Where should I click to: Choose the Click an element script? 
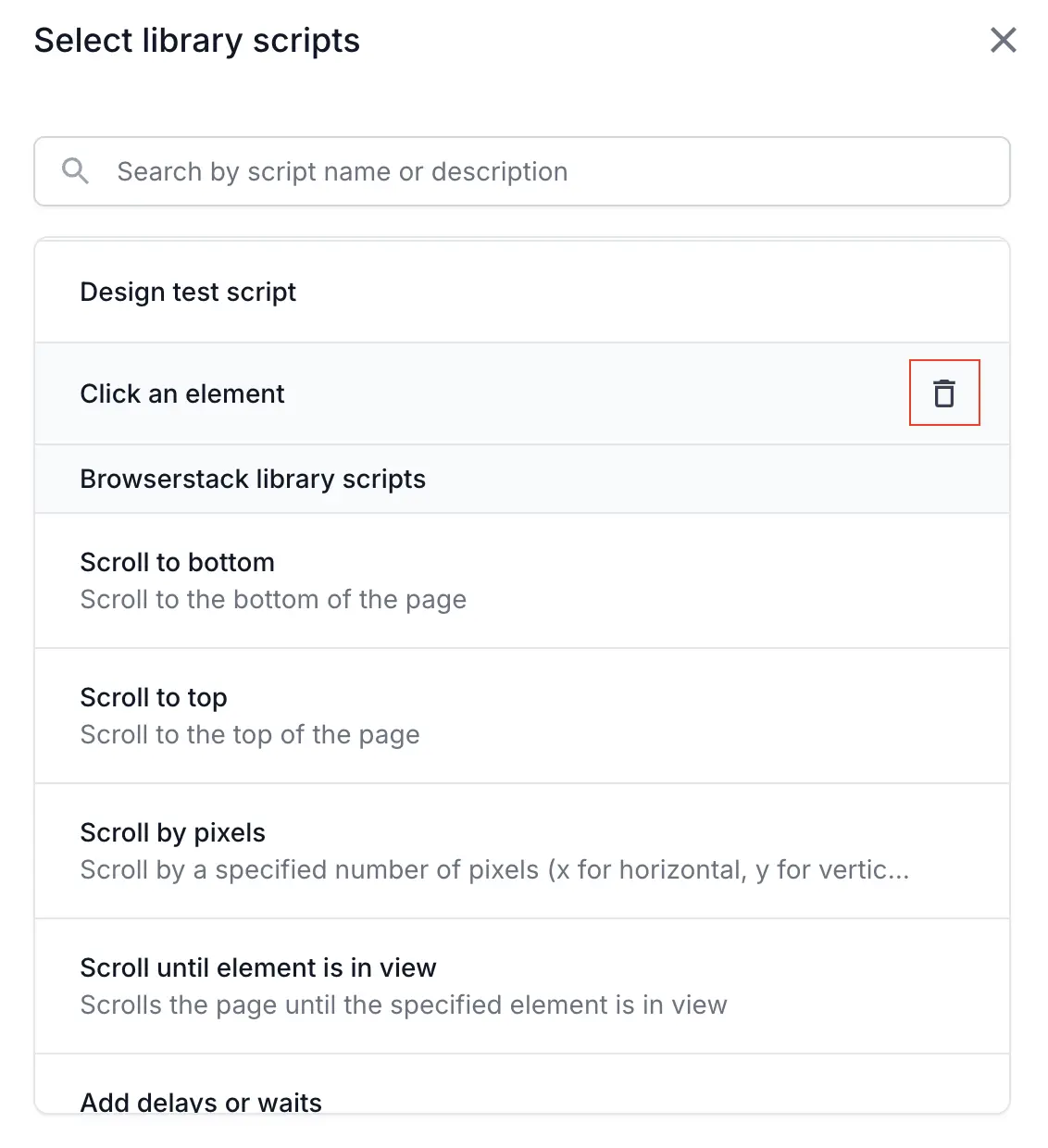click(x=182, y=393)
